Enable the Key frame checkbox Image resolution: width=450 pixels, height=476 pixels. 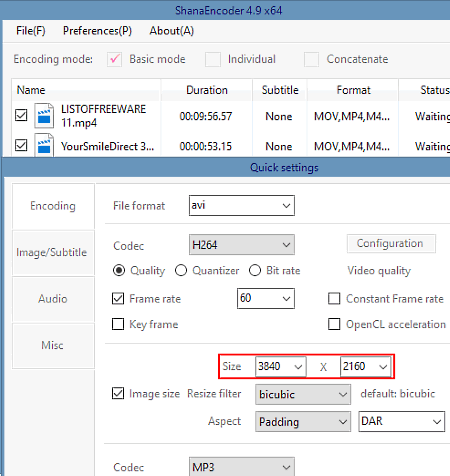coord(118,324)
